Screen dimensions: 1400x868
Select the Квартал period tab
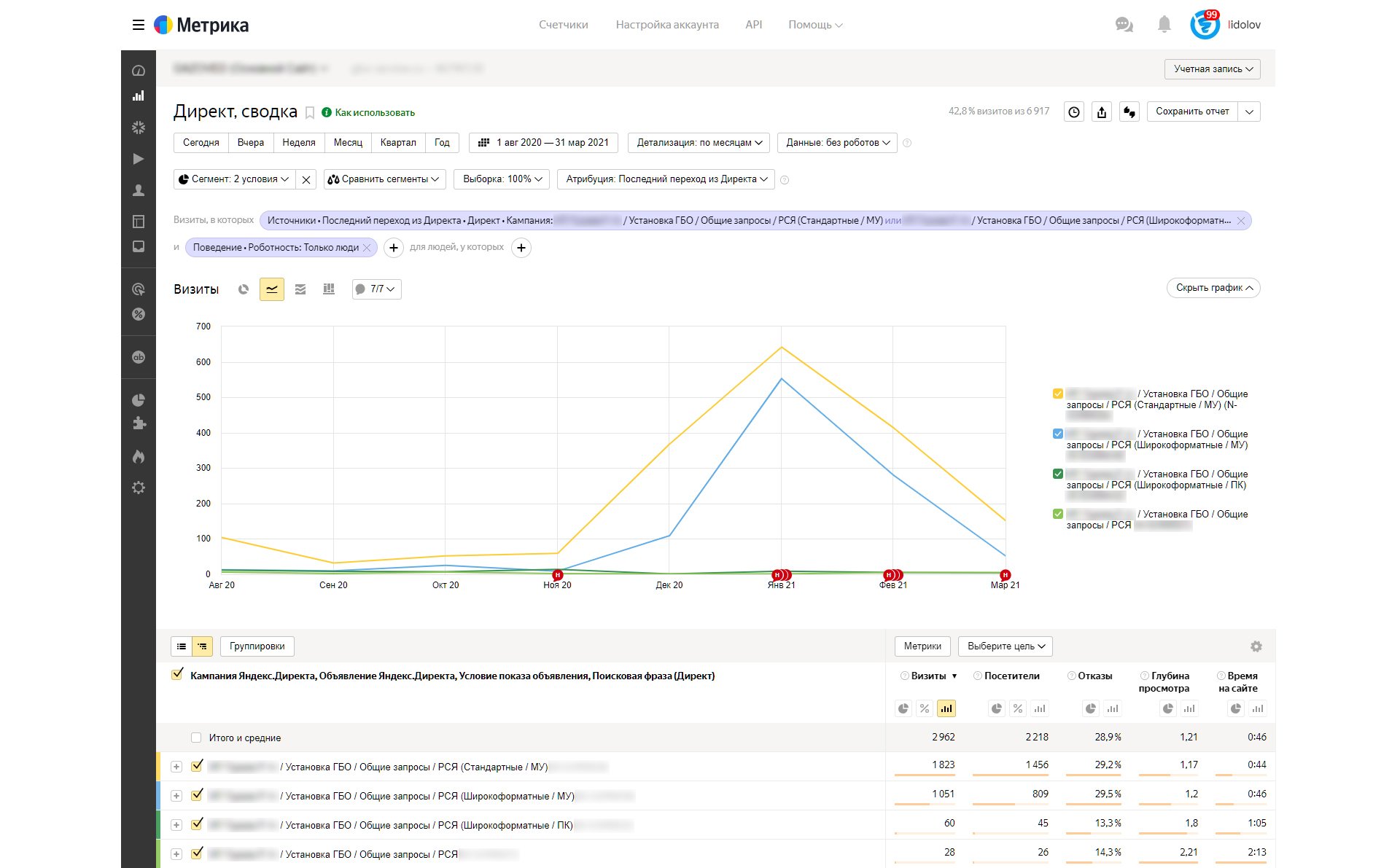point(397,143)
